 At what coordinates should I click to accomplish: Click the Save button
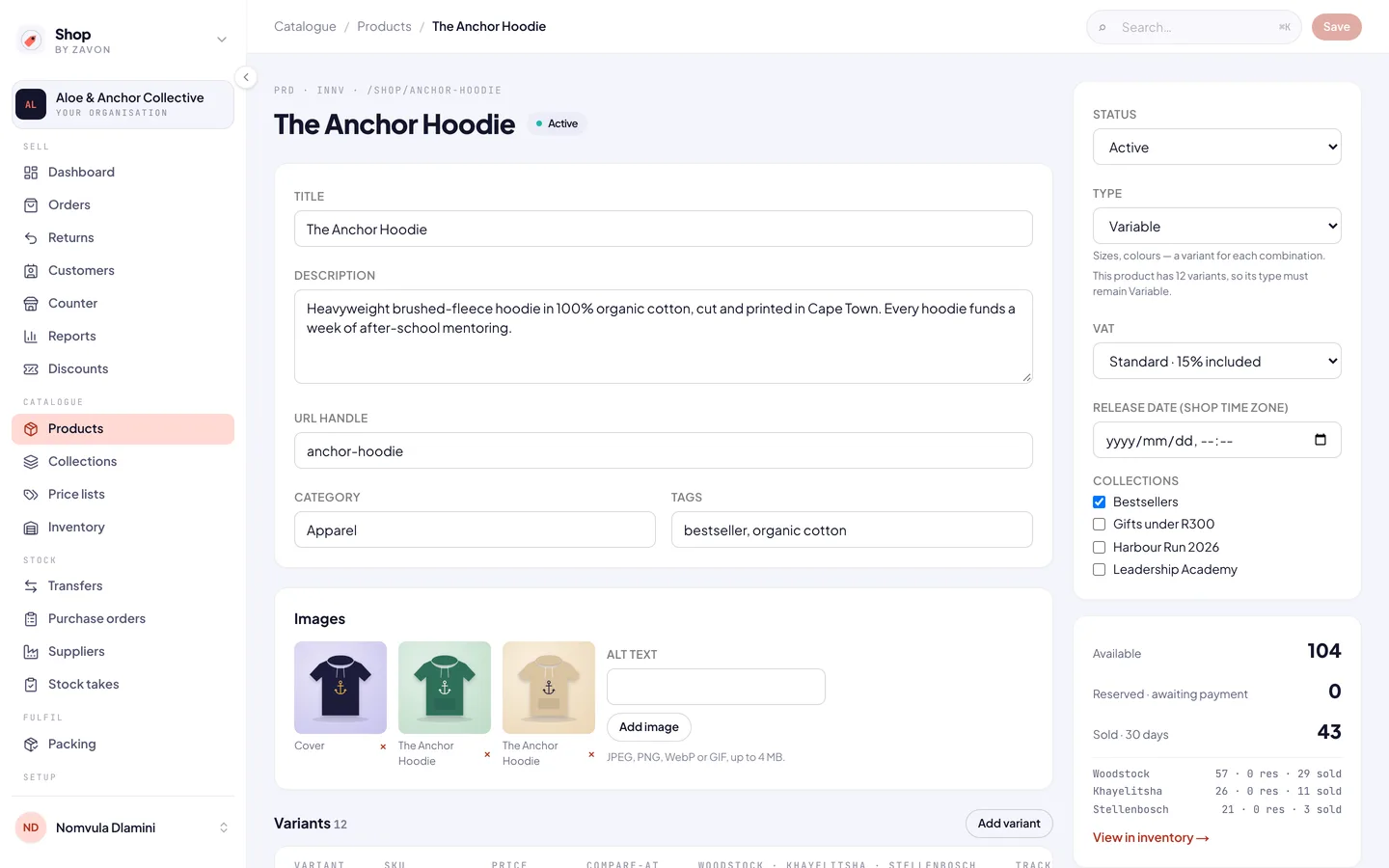tap(1336, 27)
